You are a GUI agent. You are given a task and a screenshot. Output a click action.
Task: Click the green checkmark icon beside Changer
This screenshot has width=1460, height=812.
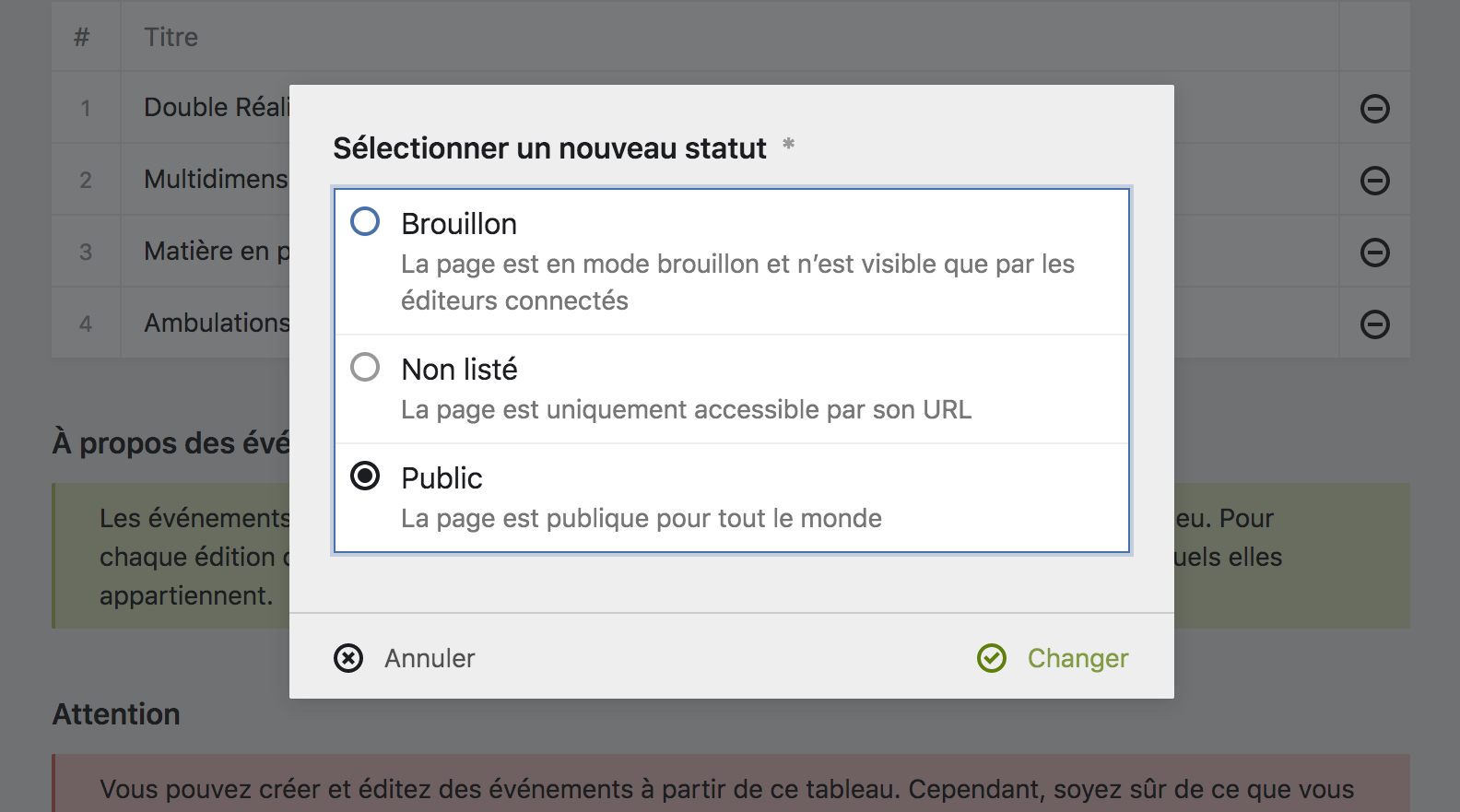click(991, 658)
